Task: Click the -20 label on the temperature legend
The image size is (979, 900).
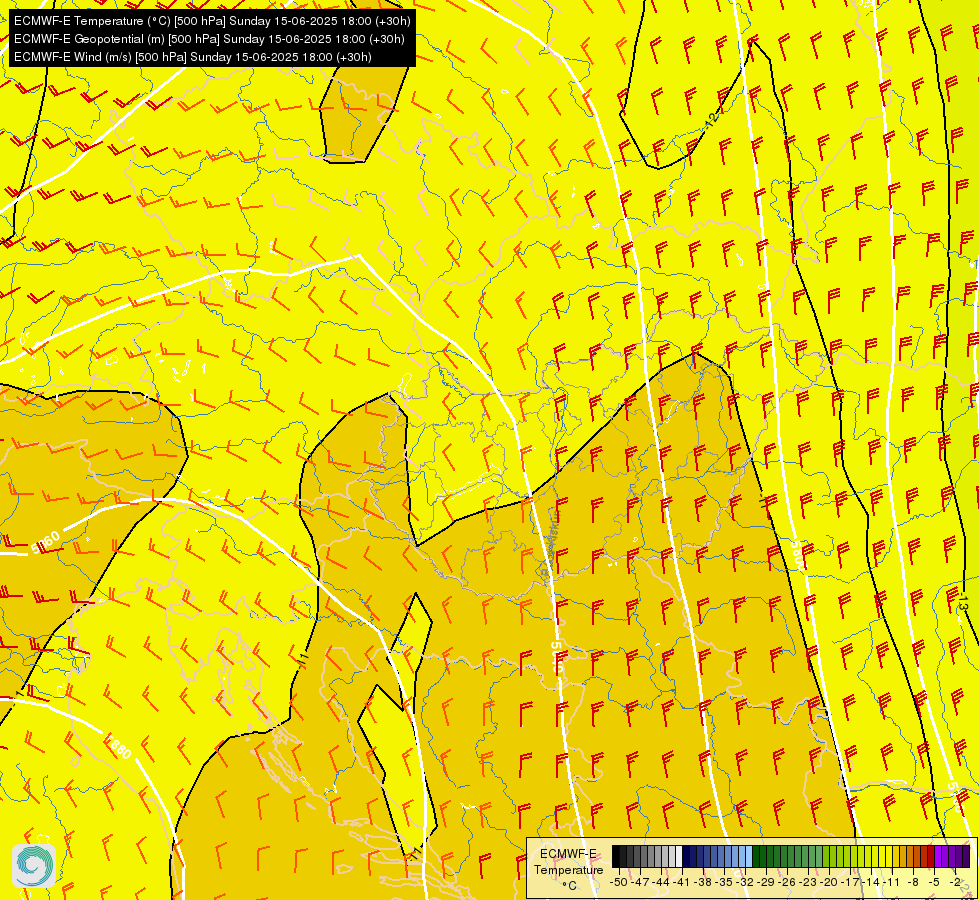Action: pyautogui.click(x=829, y=882)
